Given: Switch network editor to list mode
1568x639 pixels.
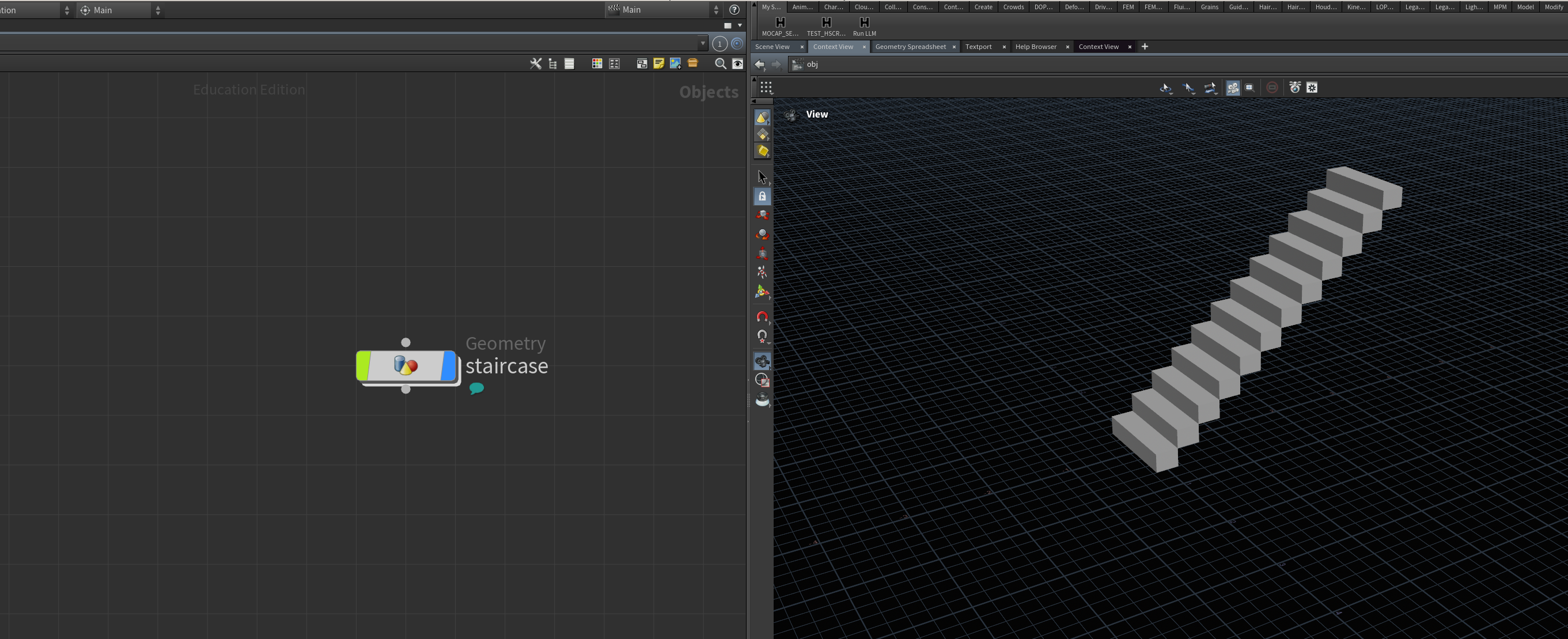Looking at the screenshot, I should click(569, 63).
